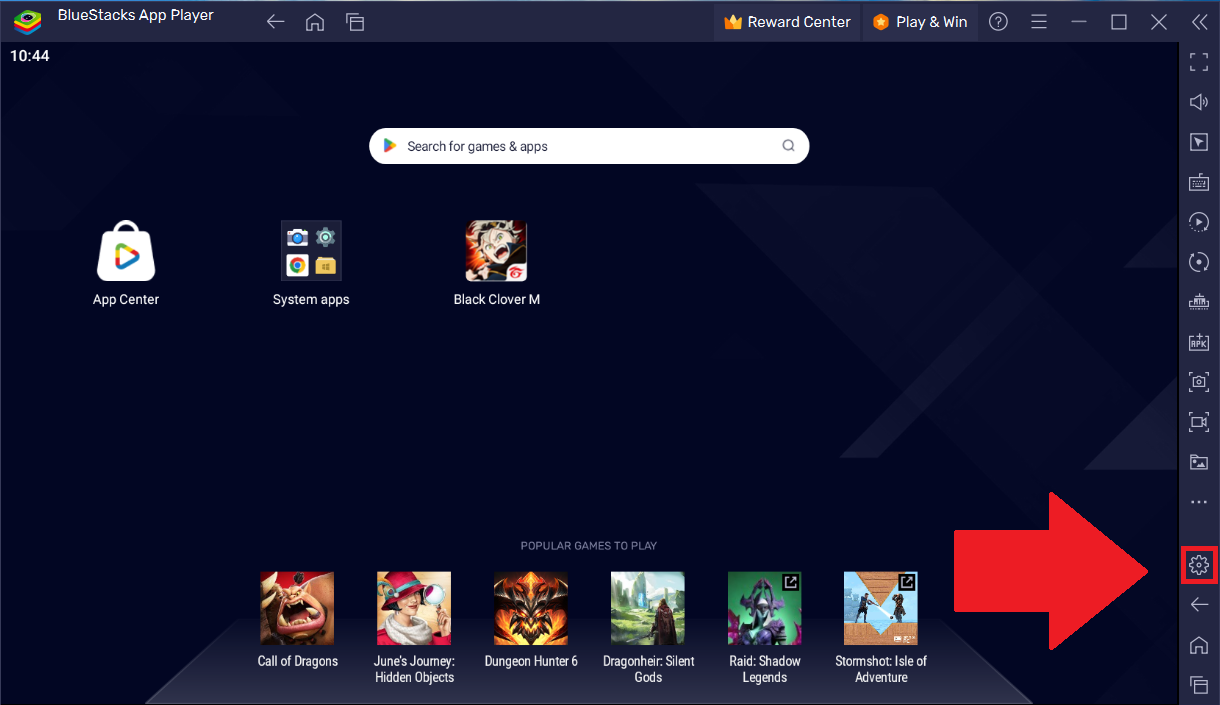Collapse the sidebar with the double chevron
The width and height of the screenshot is (1220, 705).
tap(1199, 21)
